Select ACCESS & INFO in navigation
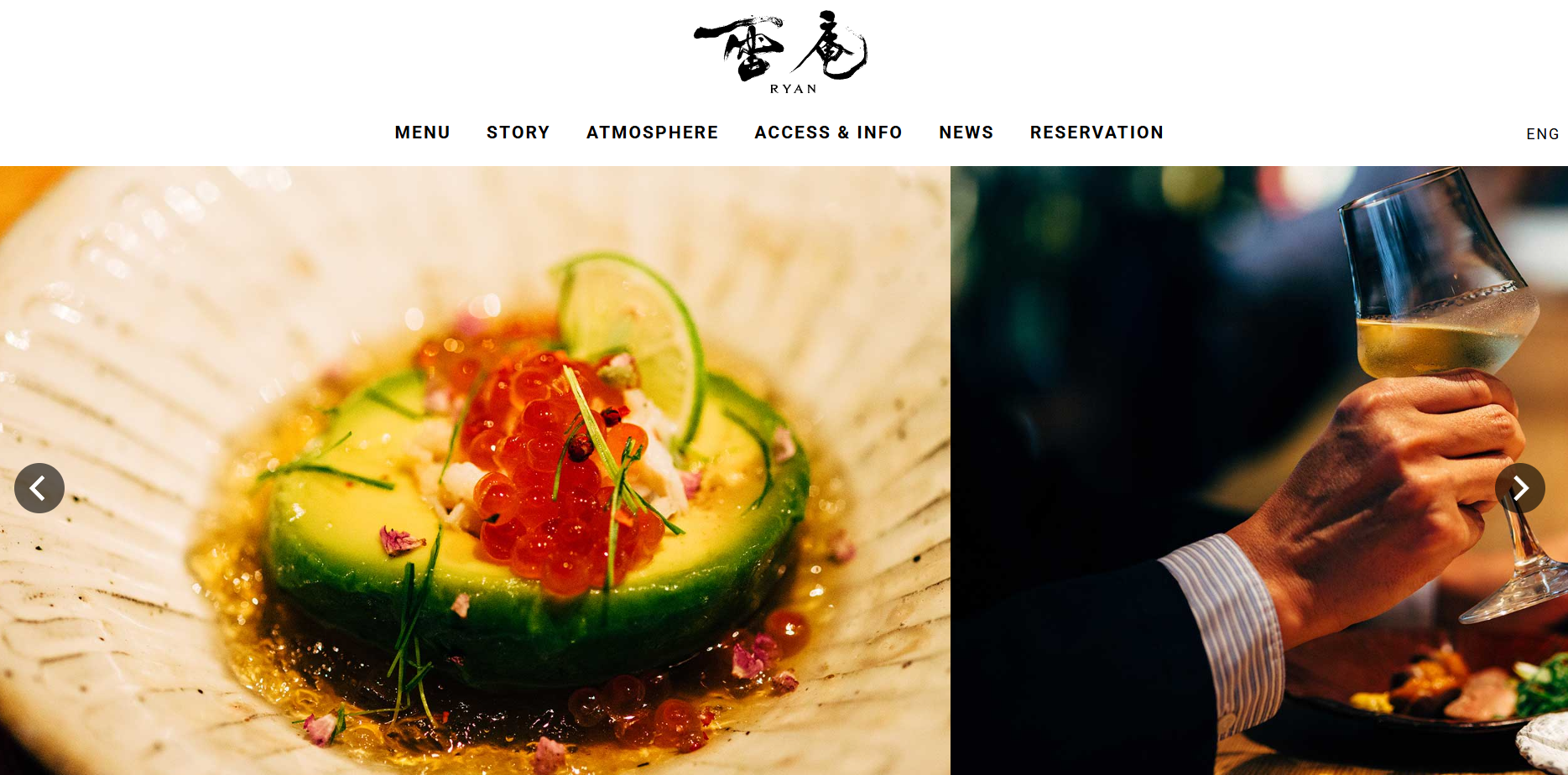This screenshot has width=1568, height=775. (828, 133)
